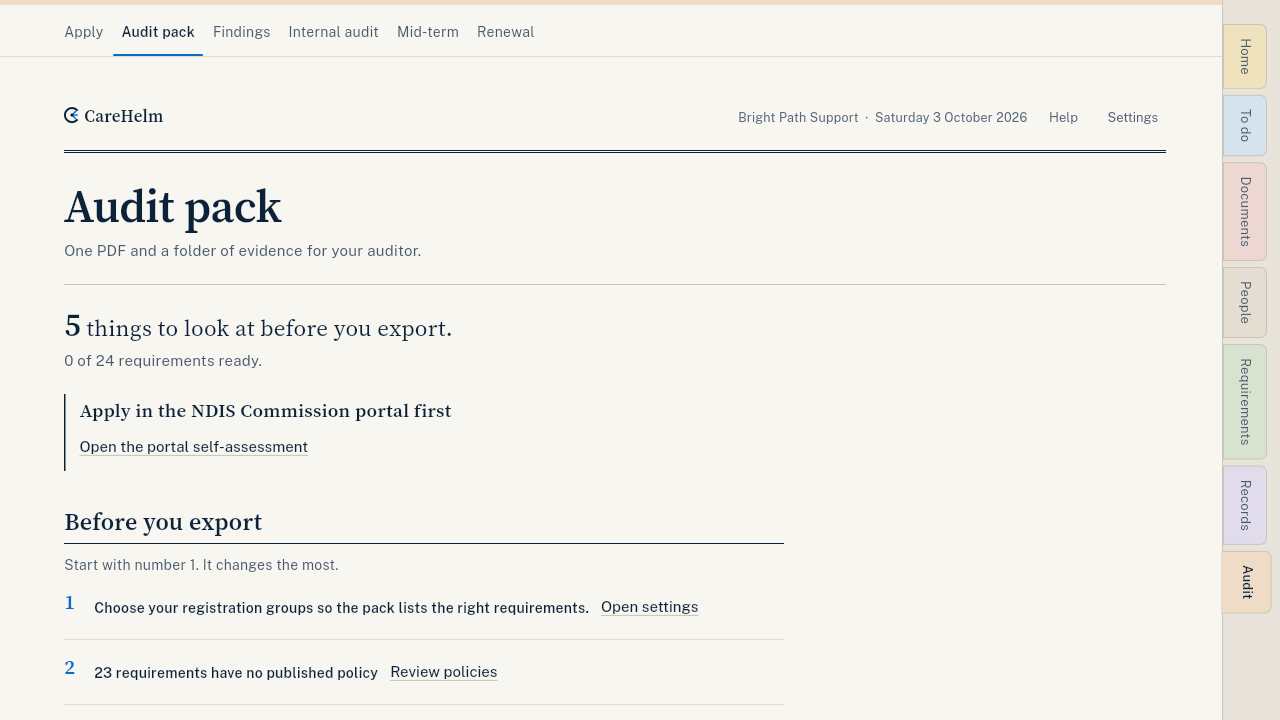Open the Requirements side tab

pyautogui.click(x=1245, y=402)
